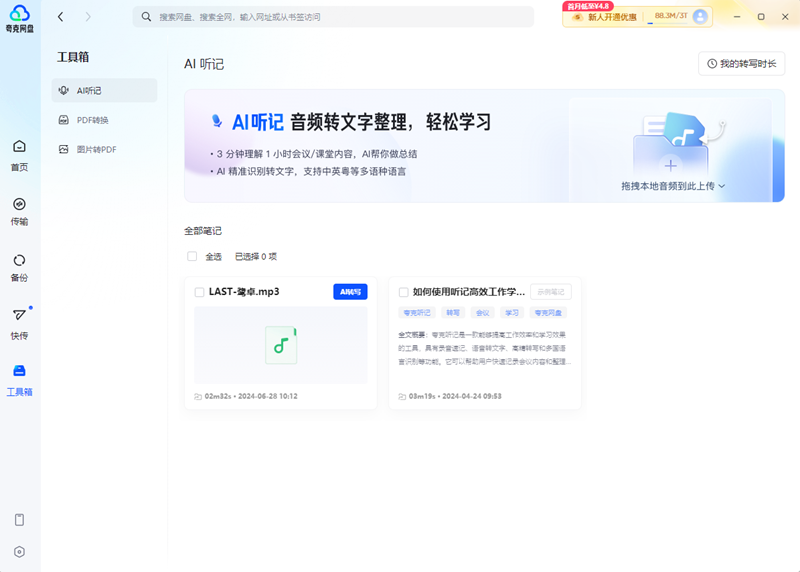Click the 我的转写时长 button
This screenshot has width=800, height=572.
pos(741,63)
